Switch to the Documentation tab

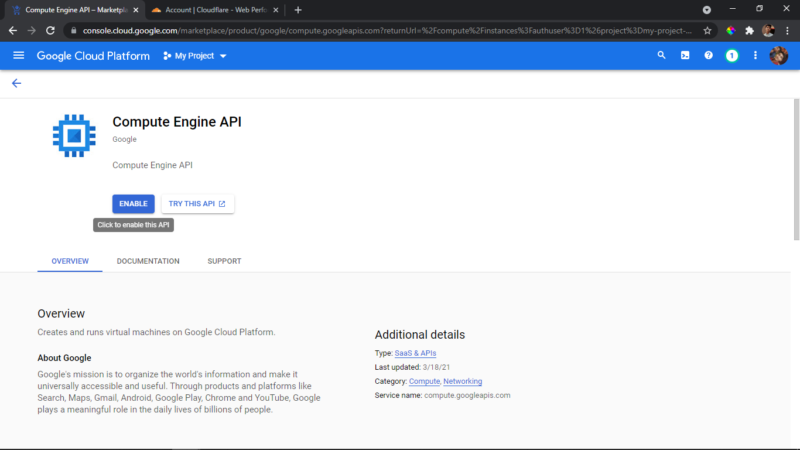point(148,261)
